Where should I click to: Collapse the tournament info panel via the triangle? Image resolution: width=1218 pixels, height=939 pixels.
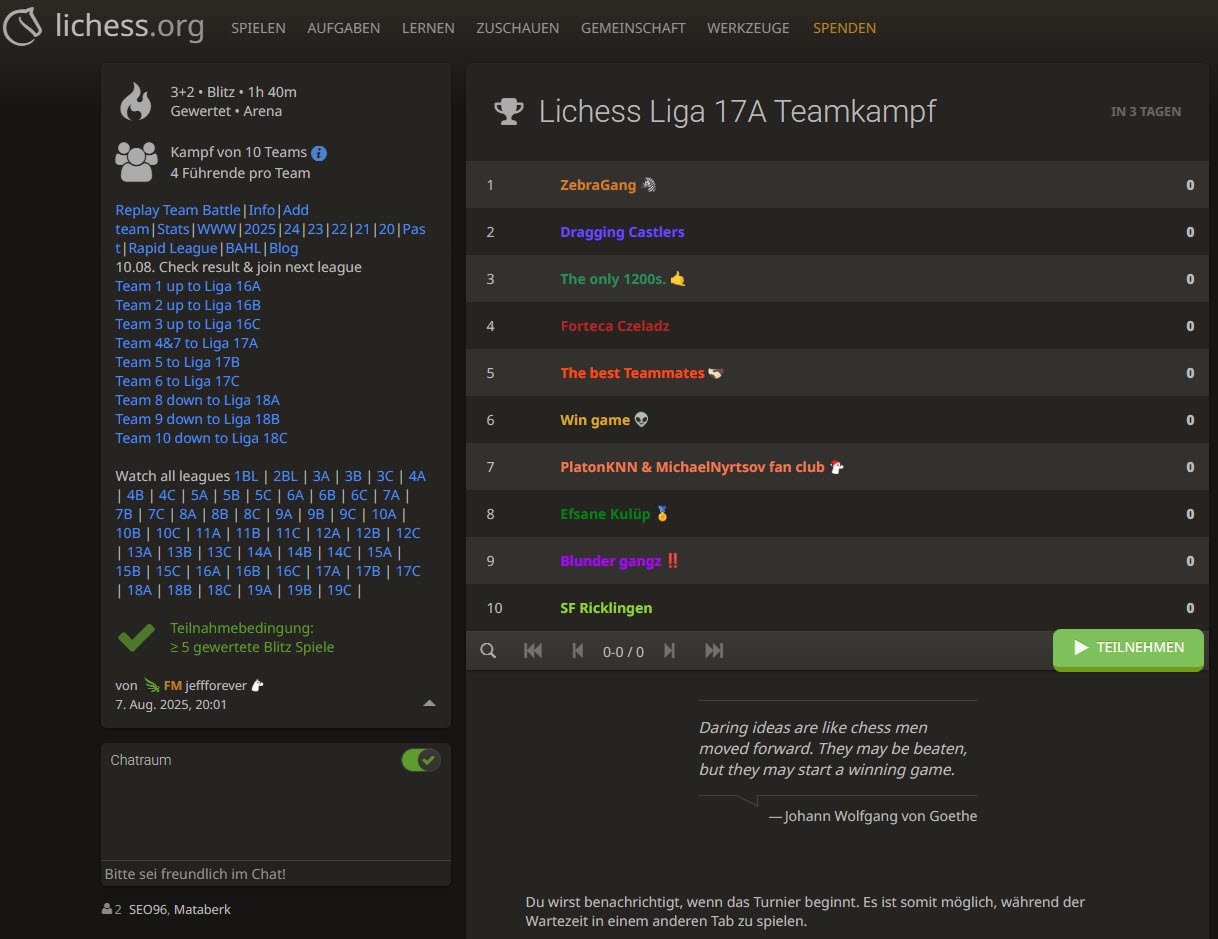pos(430,703)
